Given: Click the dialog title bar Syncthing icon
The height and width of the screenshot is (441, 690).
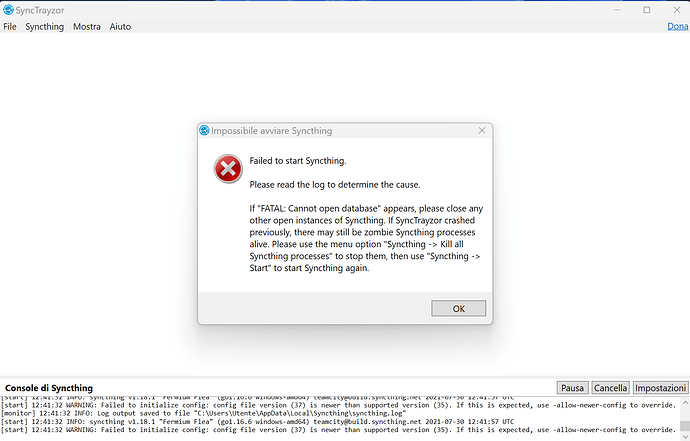Looking at the screenshot, I should point(204,130).
